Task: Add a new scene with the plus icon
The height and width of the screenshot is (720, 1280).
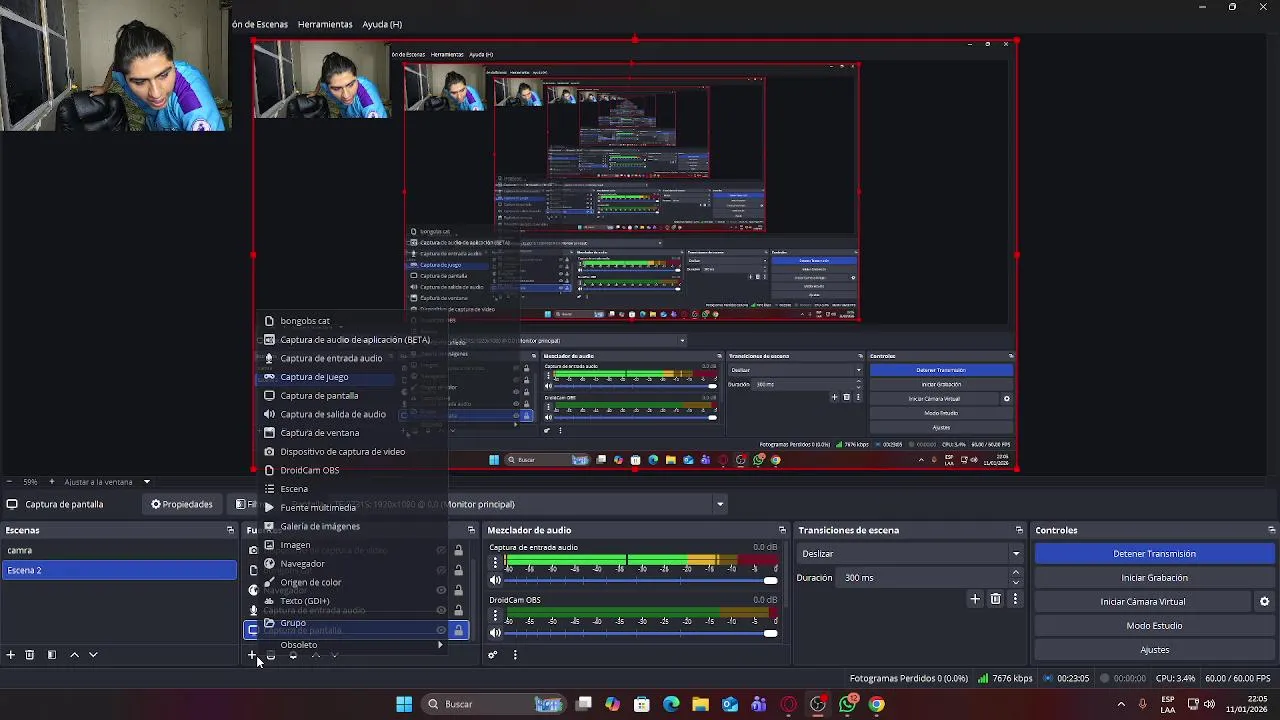Action: 10,655
